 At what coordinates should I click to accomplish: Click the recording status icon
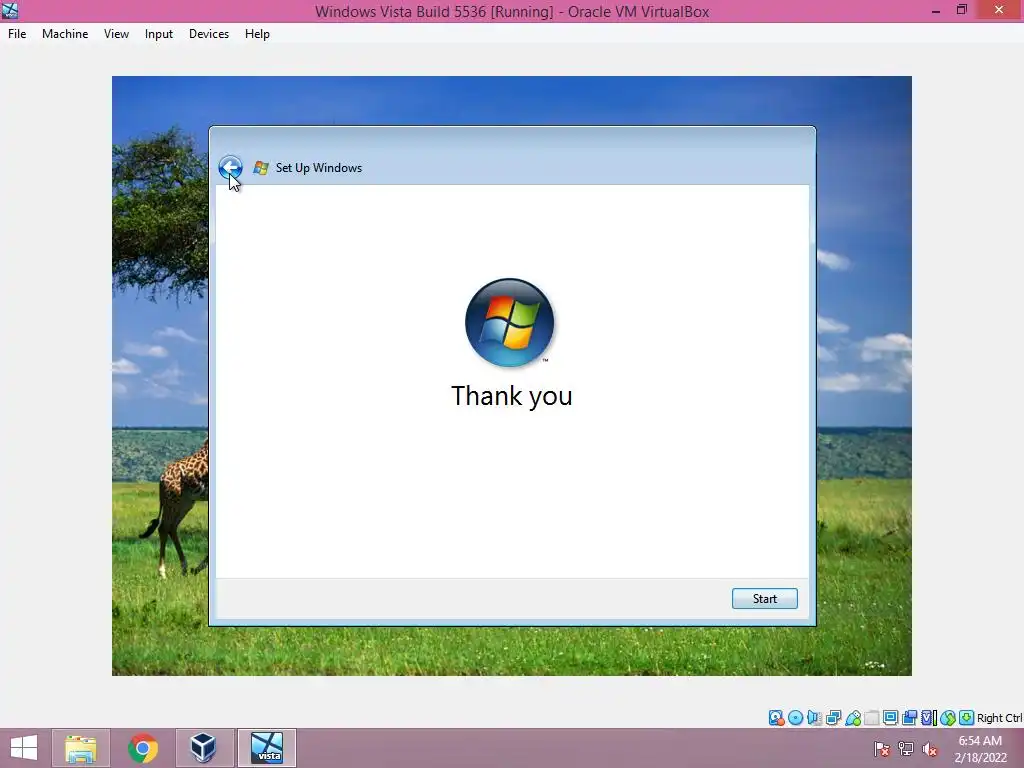point(909,718)
